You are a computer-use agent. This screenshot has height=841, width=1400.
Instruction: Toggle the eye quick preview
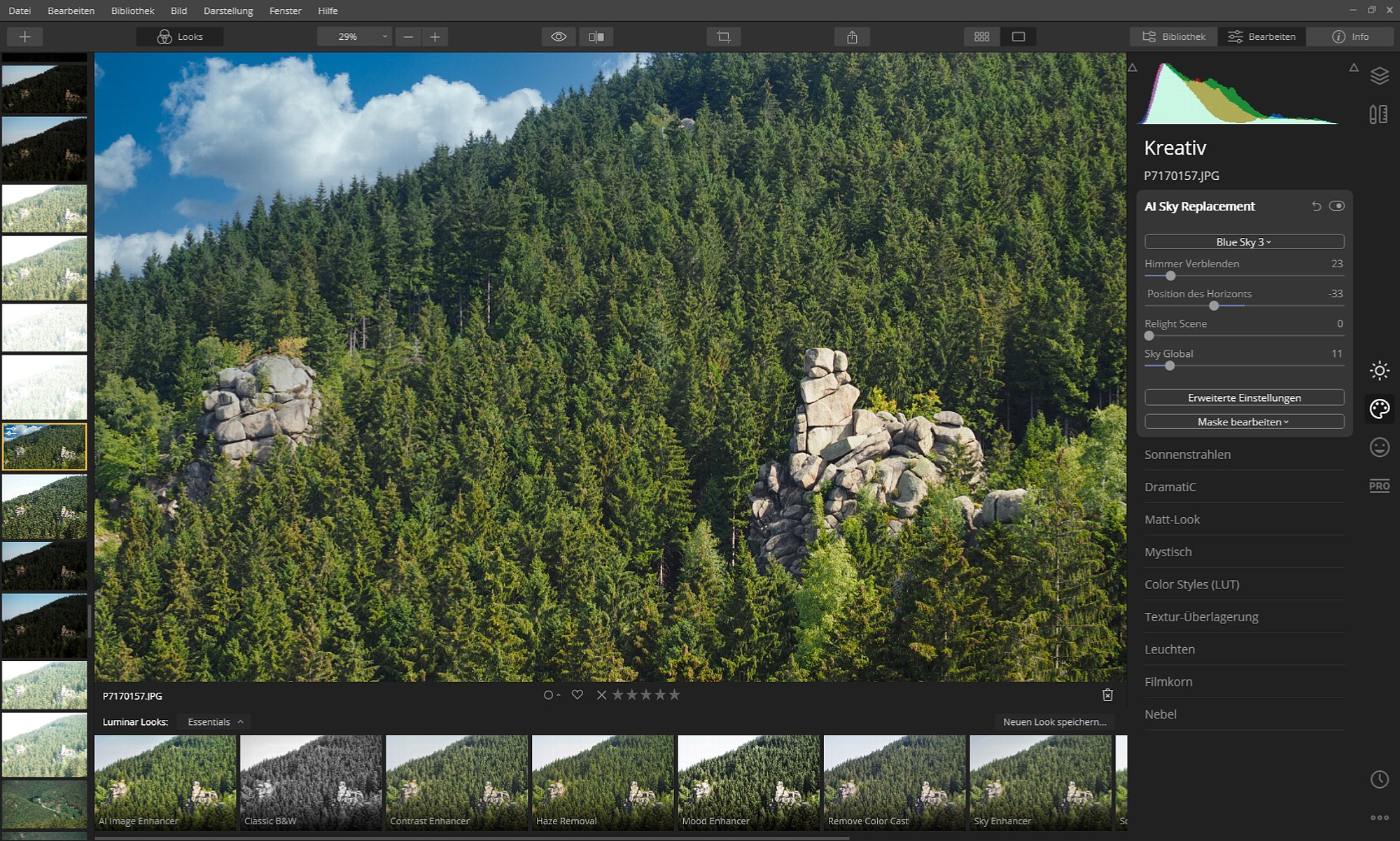point(559,36)
